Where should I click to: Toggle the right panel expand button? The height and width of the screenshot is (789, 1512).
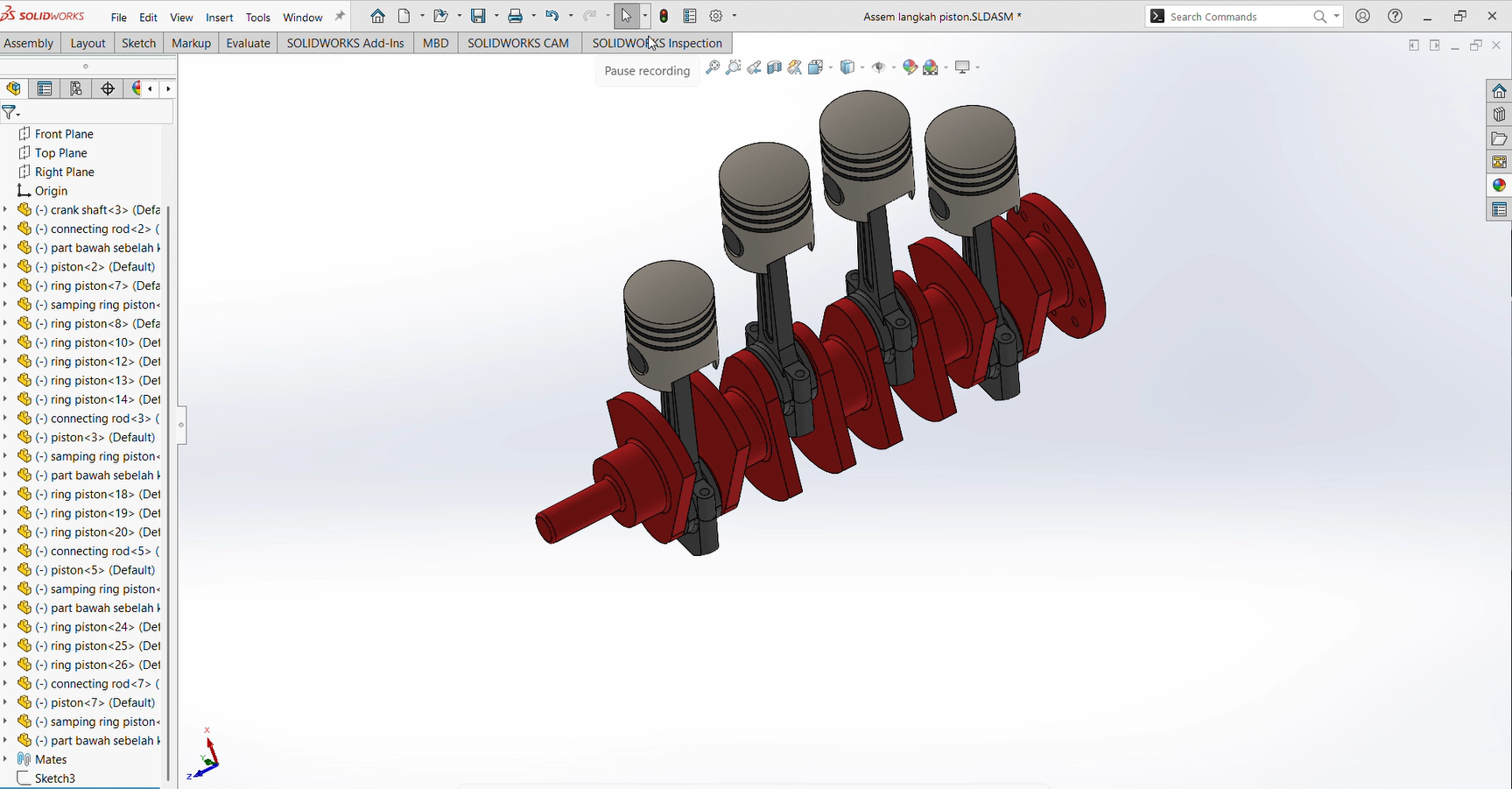(1435, 46)
